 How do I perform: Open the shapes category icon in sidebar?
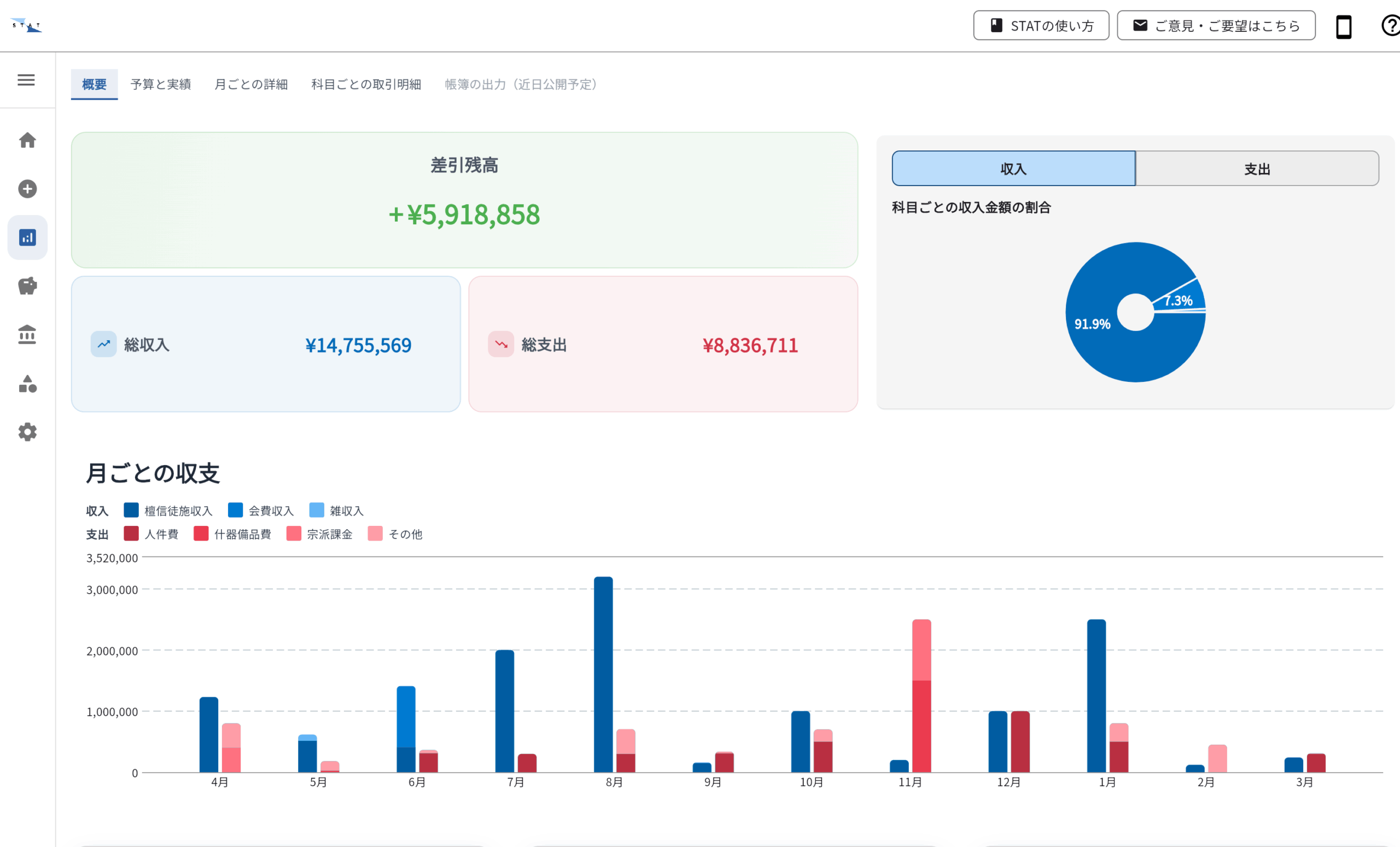click(27, 384)
